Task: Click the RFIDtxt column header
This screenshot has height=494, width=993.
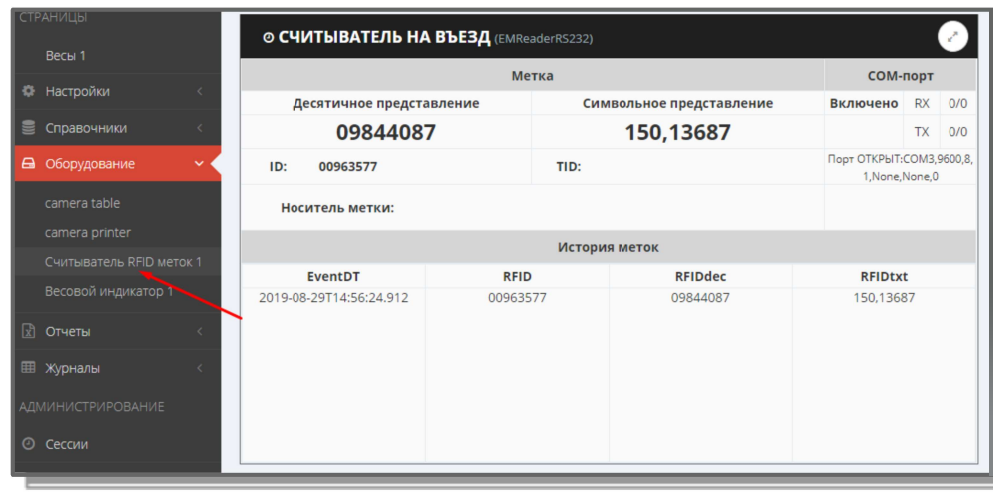Action: click(x=884, y=276)
